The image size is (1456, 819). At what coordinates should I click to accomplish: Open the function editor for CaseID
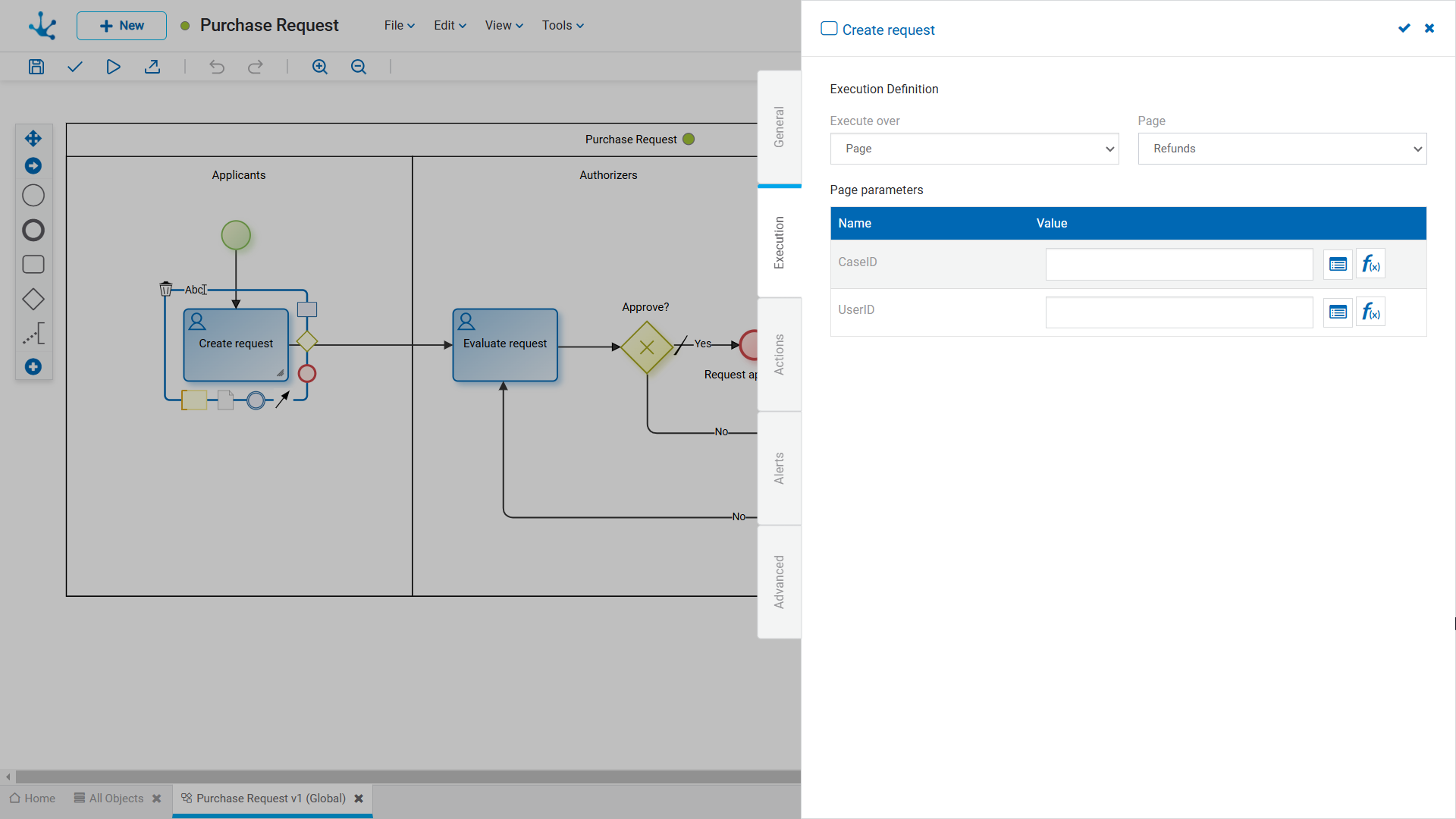click(1370, 264)
